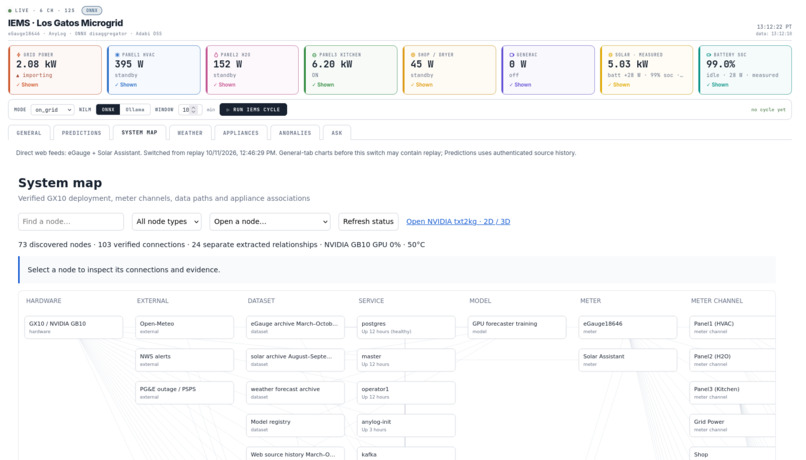Toggle Shown on the Solar Measured card
The width and height of the screenshot is (806, 460).
[619, 85]
